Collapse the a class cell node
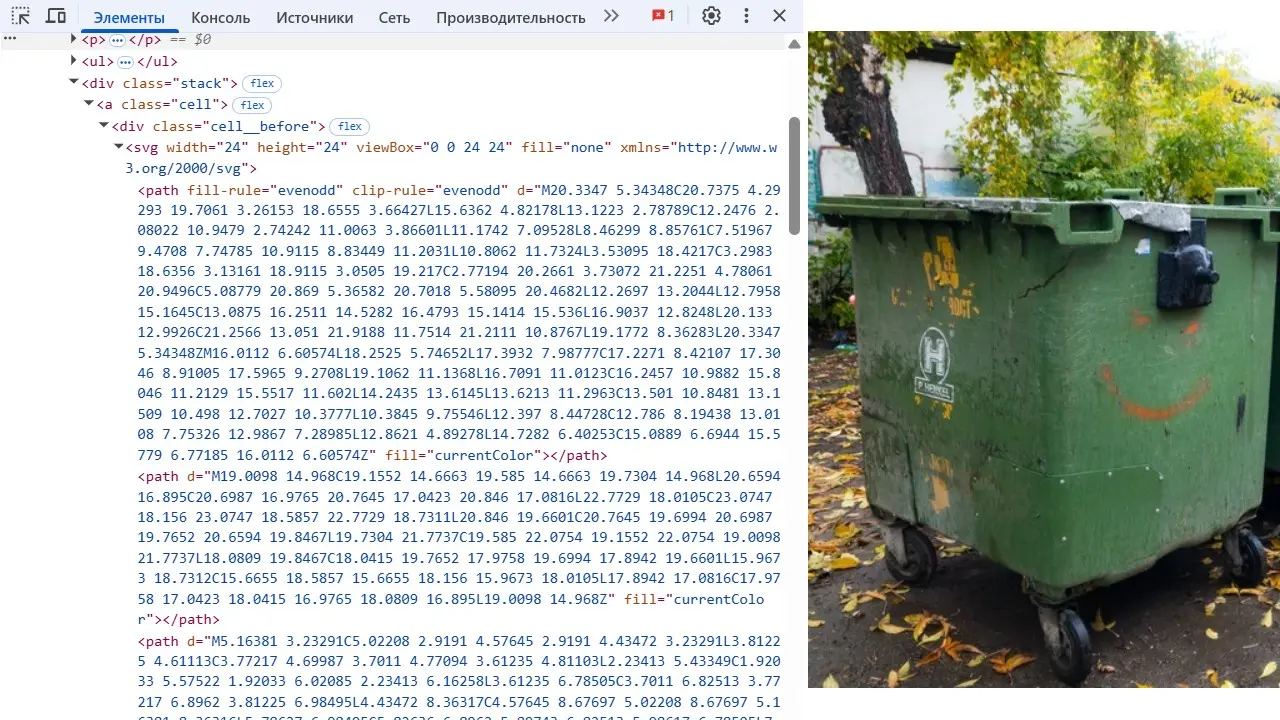Viewport: 1280px width, 720px height. click(88, 104)
